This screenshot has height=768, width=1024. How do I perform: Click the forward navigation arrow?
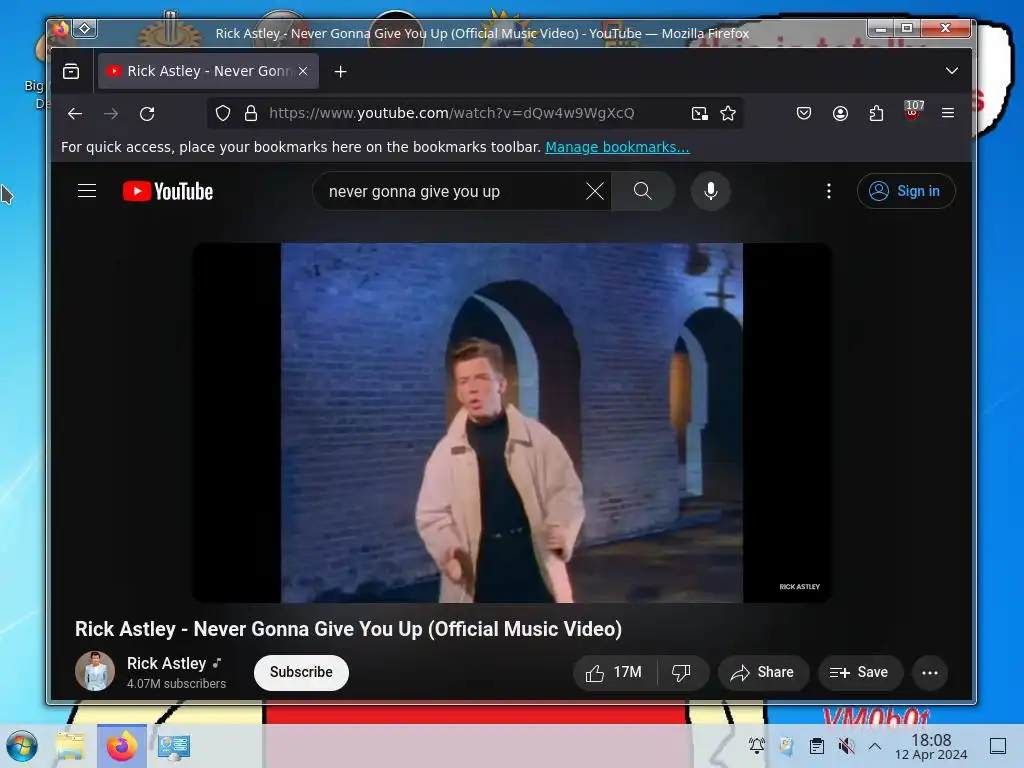coord(111,114)
